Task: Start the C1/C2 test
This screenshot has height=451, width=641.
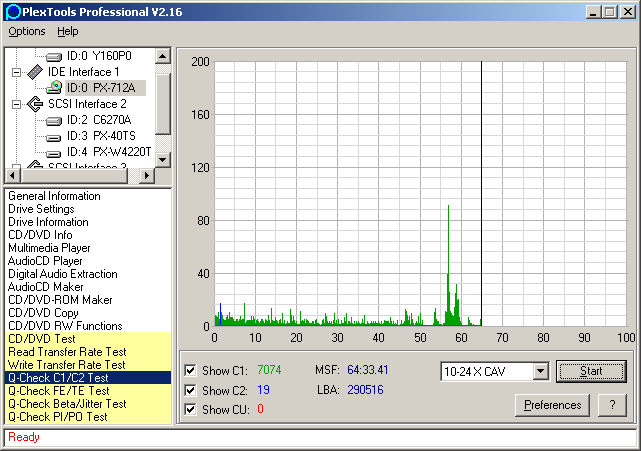Action: [x=591, y=371]
